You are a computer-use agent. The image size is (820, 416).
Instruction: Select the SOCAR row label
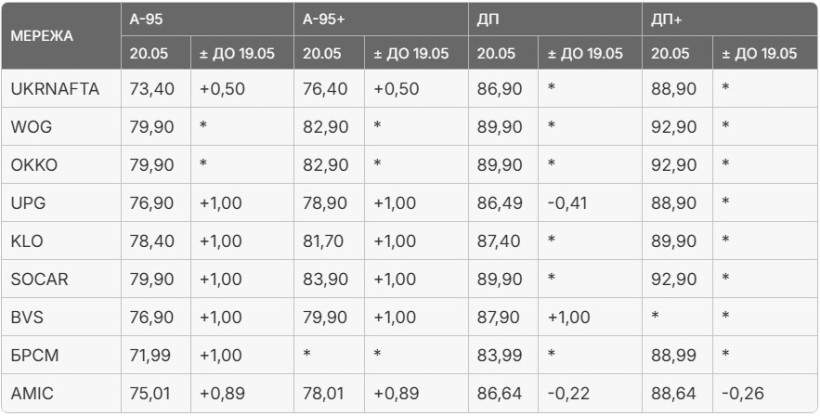[40, 279]
